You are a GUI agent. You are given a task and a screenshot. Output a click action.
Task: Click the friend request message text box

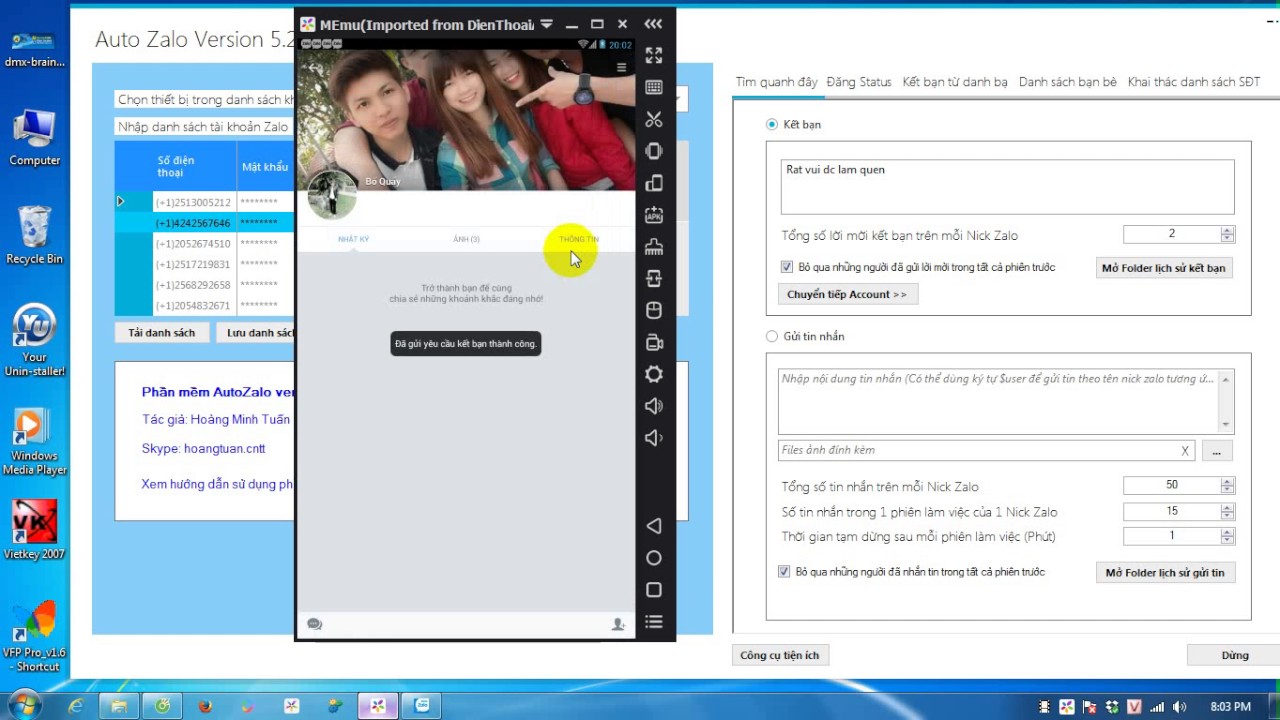pos(1008,186)
